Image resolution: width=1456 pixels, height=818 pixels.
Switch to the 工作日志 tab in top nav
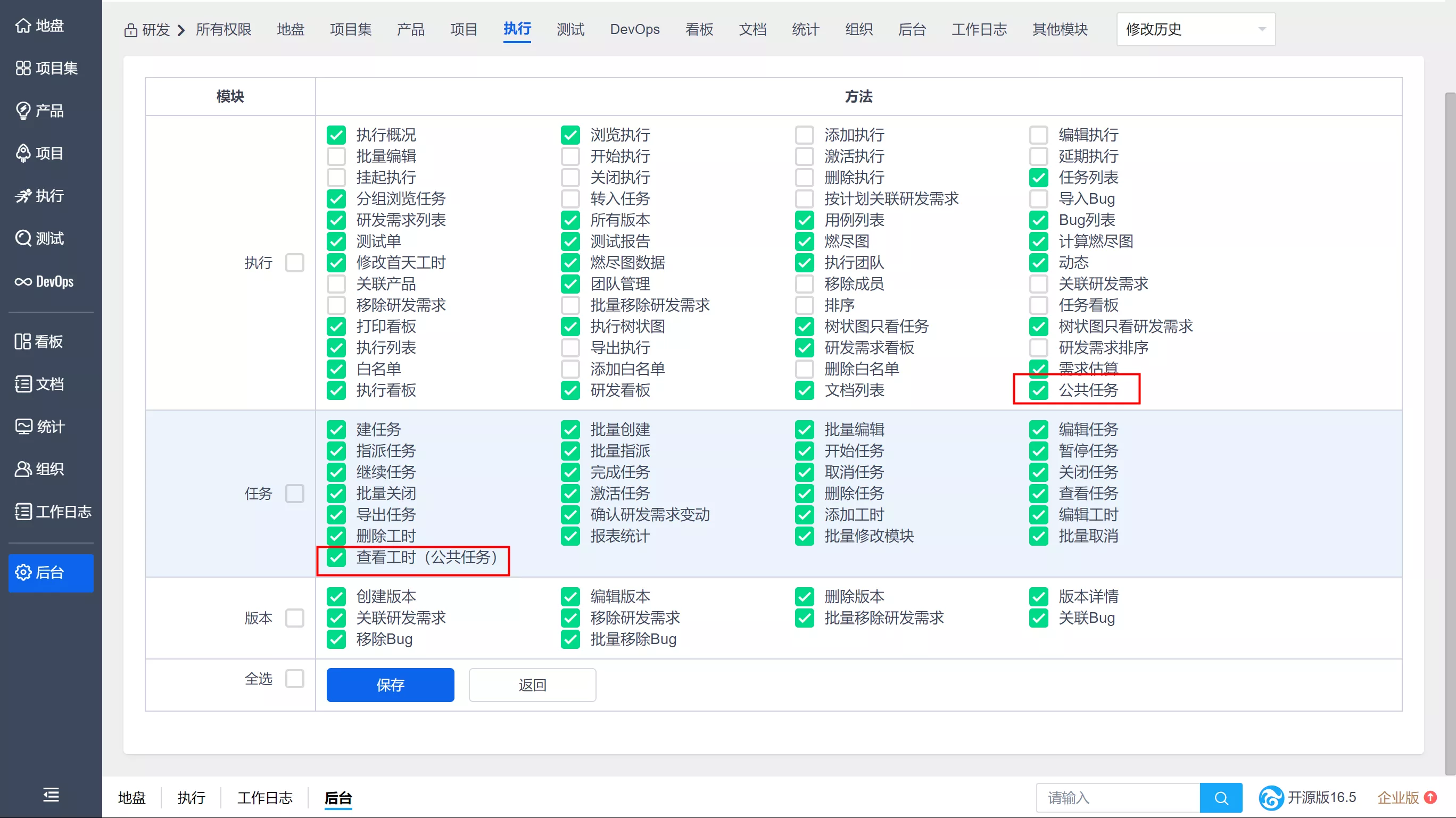coord(979,29)
